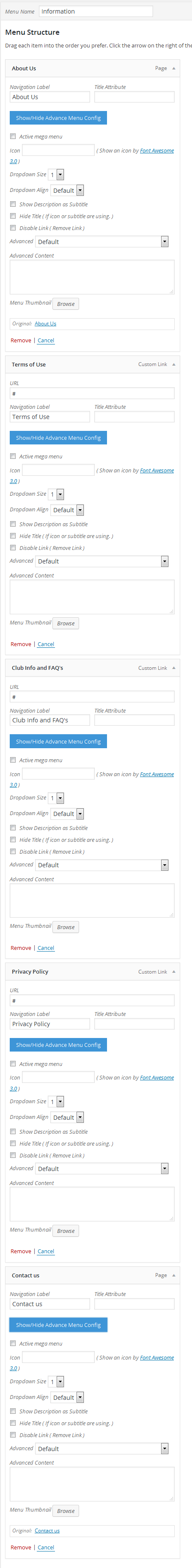Remove the About Us menu item
Screen dimensions: 192x1568
tap(21, 340)
